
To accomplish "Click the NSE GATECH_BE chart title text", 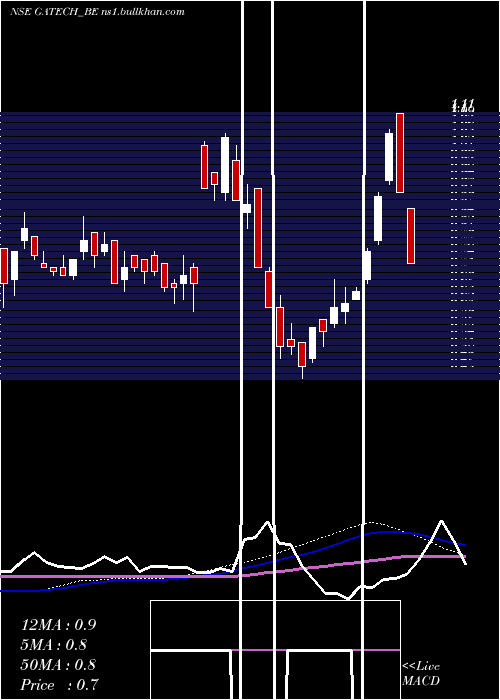I will [x=97, y=12].
